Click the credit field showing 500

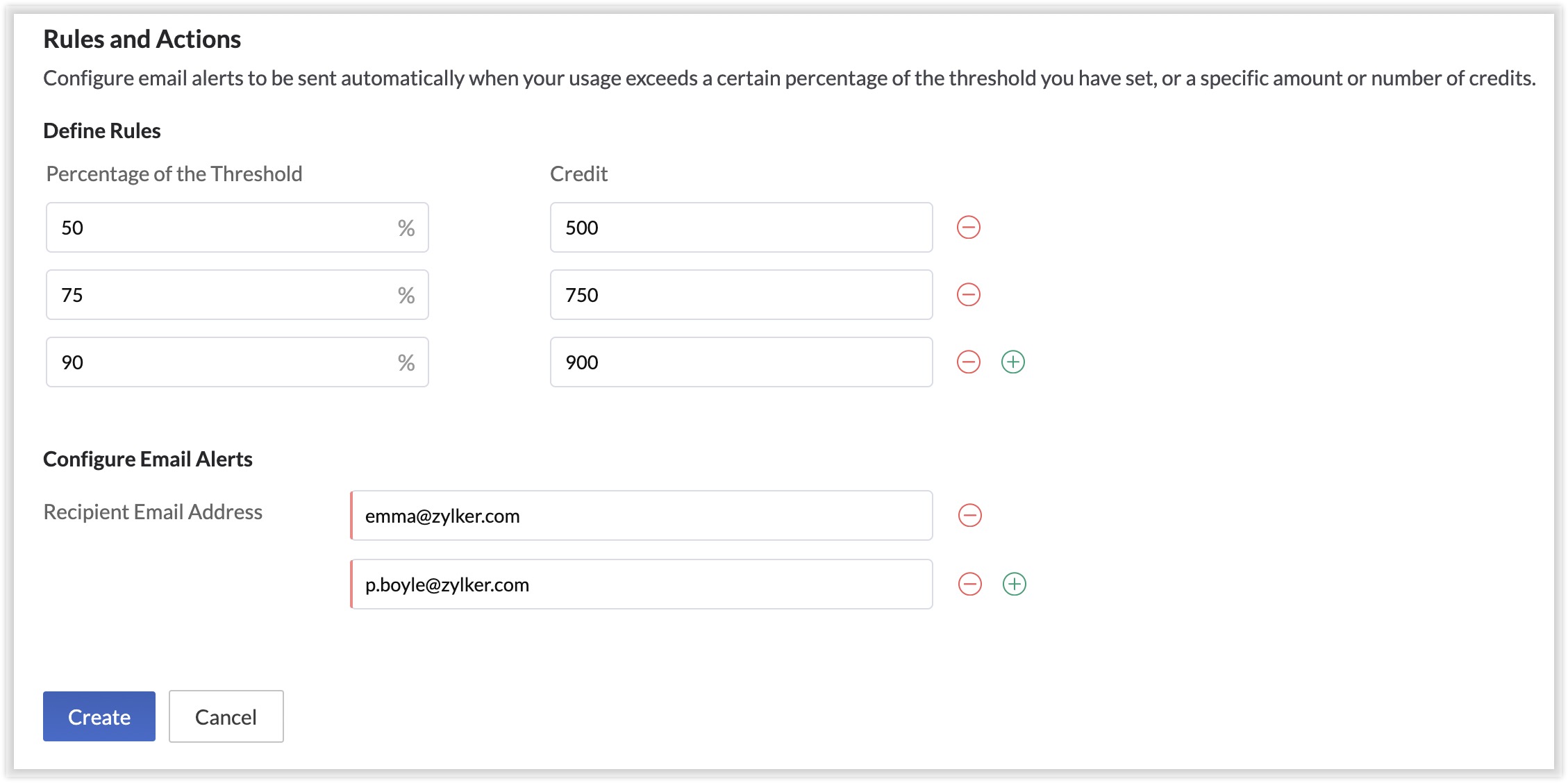click(x=740, y=228)
